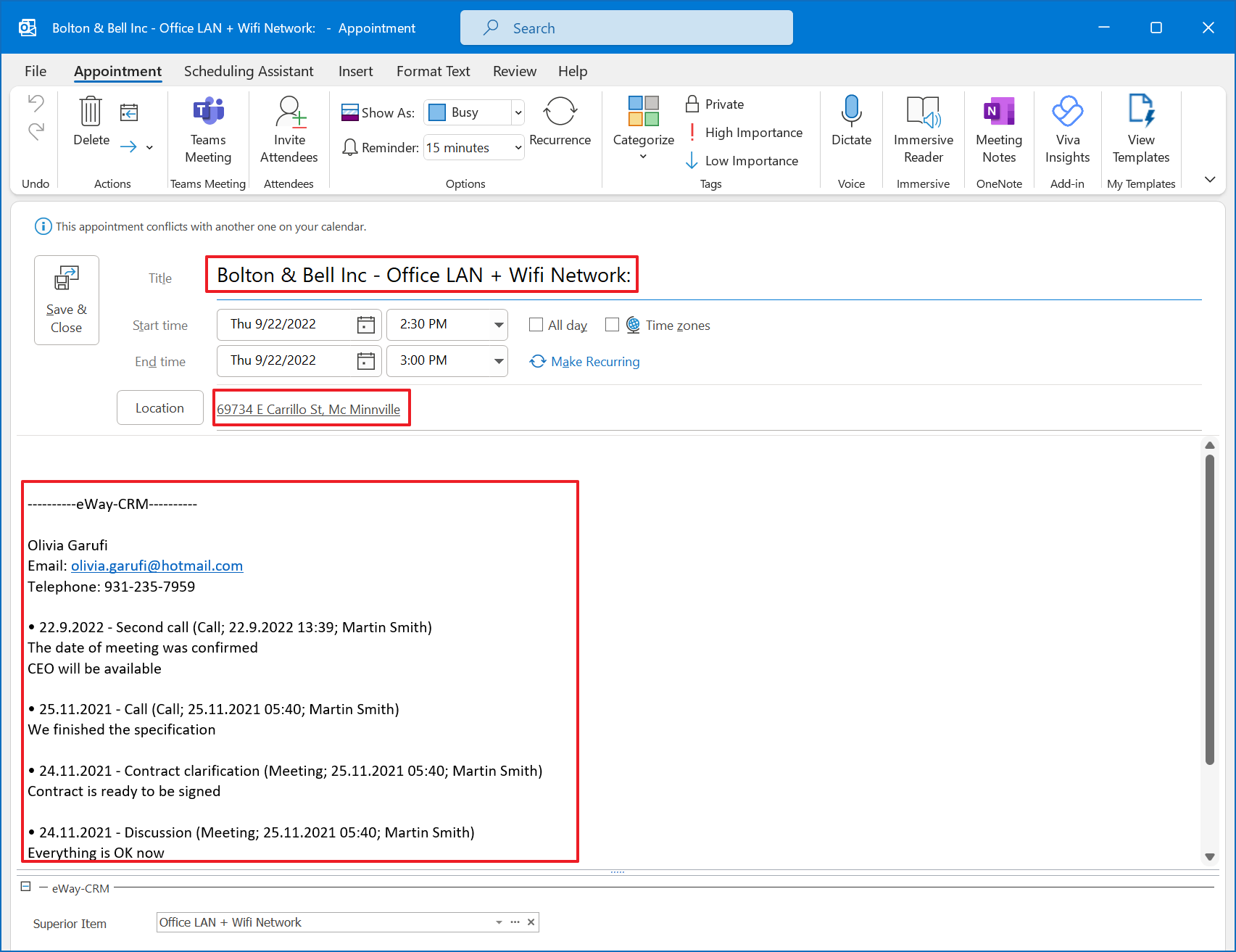1236x952 pixels.
Task: Open the Insert tab
Action: [355, 71]
